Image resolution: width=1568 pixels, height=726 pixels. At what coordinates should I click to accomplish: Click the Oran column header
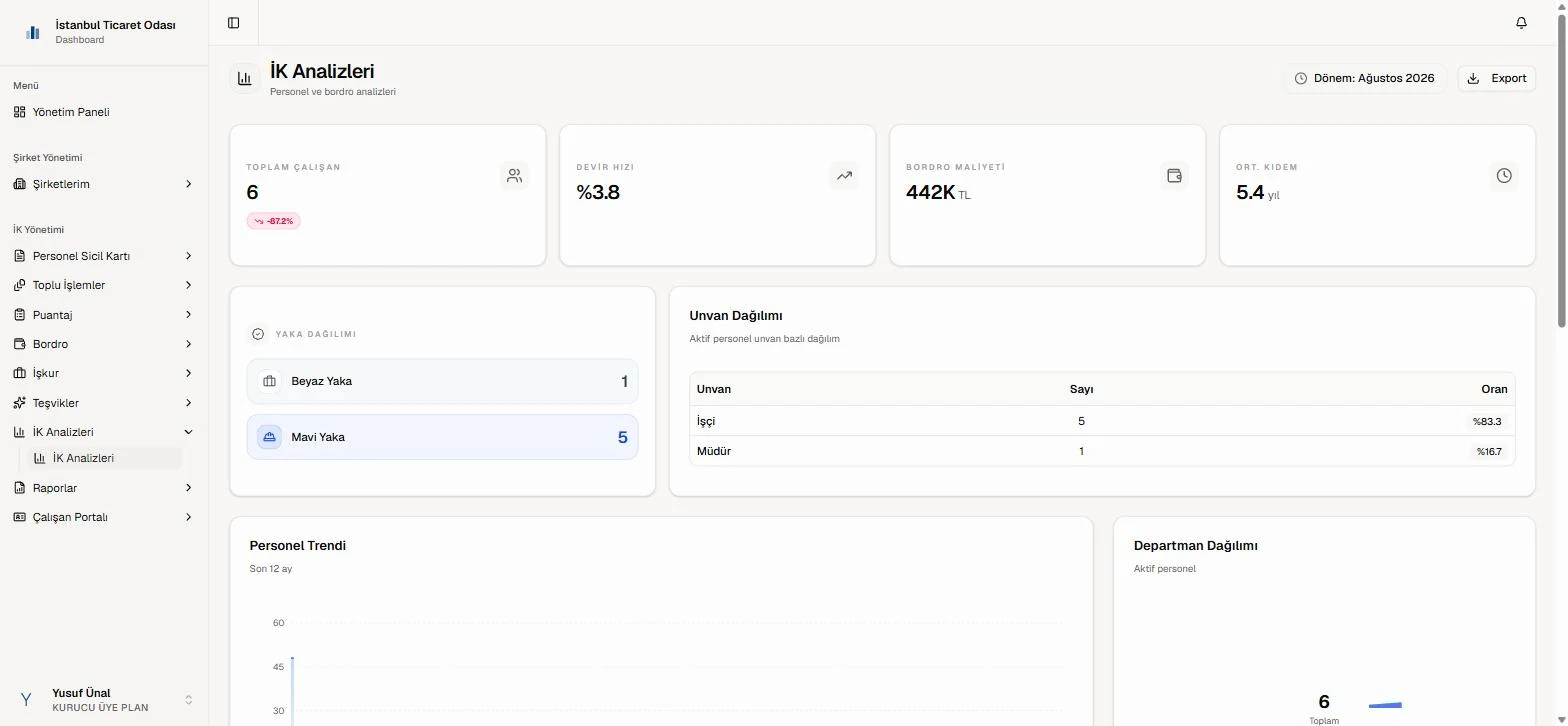pos(1494,389)
